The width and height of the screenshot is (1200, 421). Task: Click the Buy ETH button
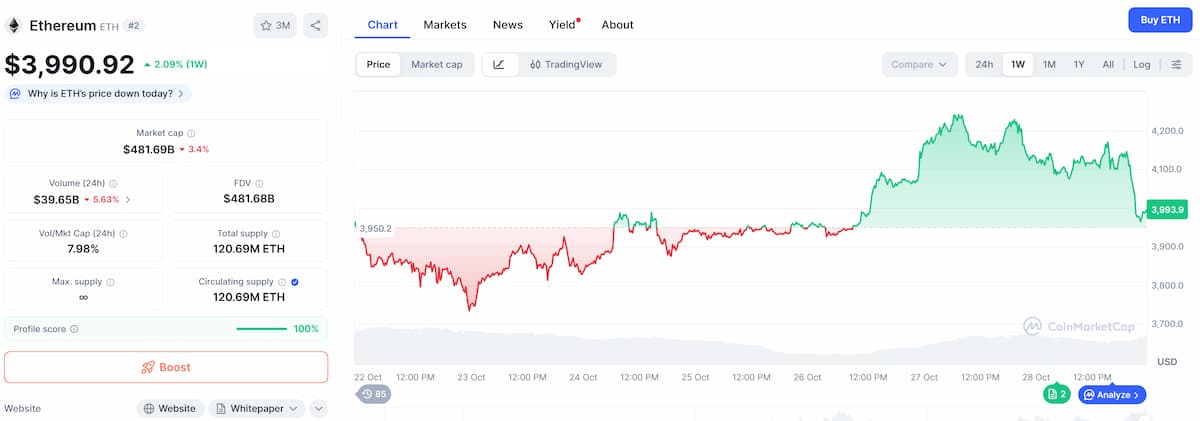(1160, 20)
